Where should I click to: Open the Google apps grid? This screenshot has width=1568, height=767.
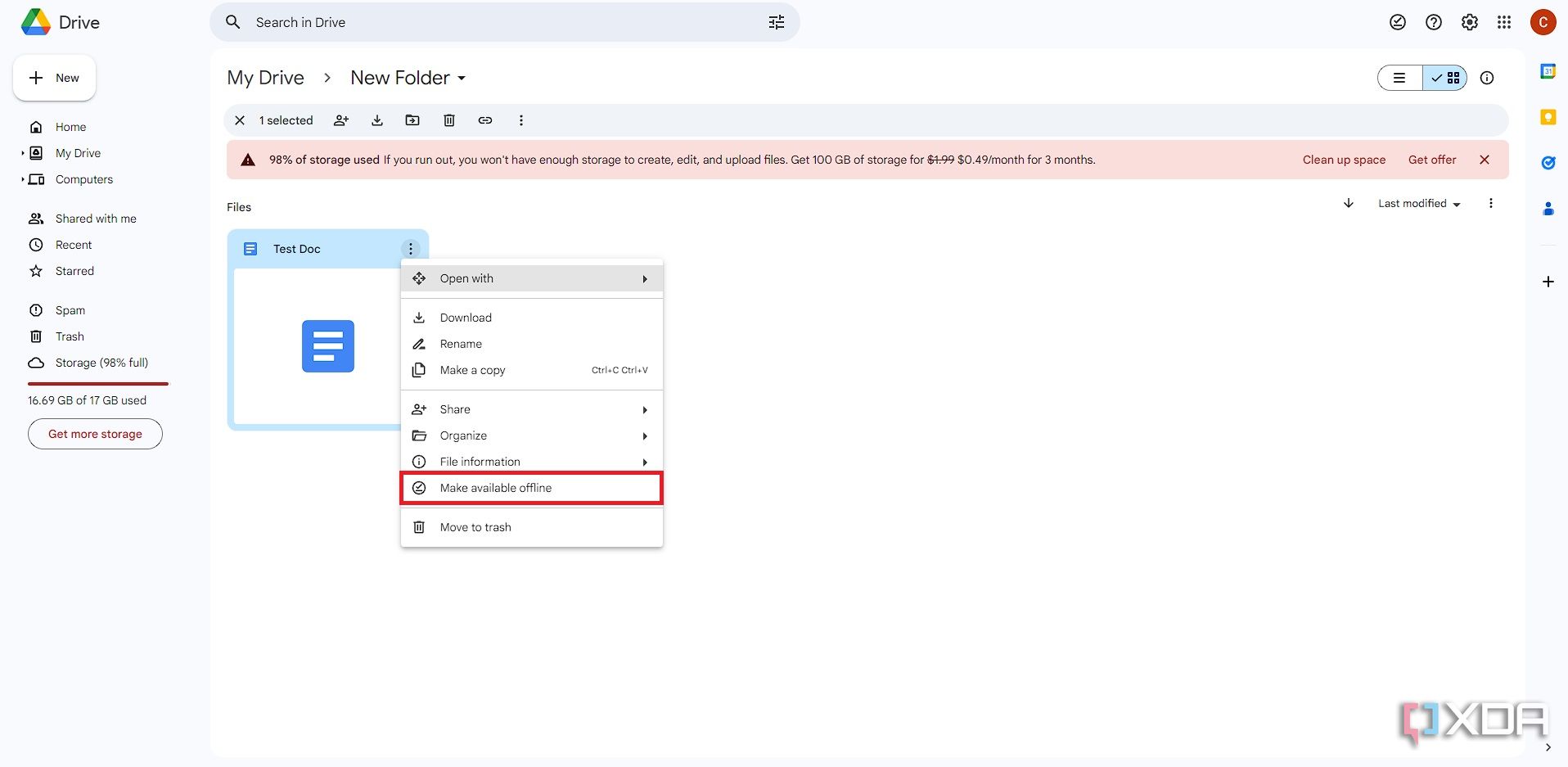tap(1504, 22)
